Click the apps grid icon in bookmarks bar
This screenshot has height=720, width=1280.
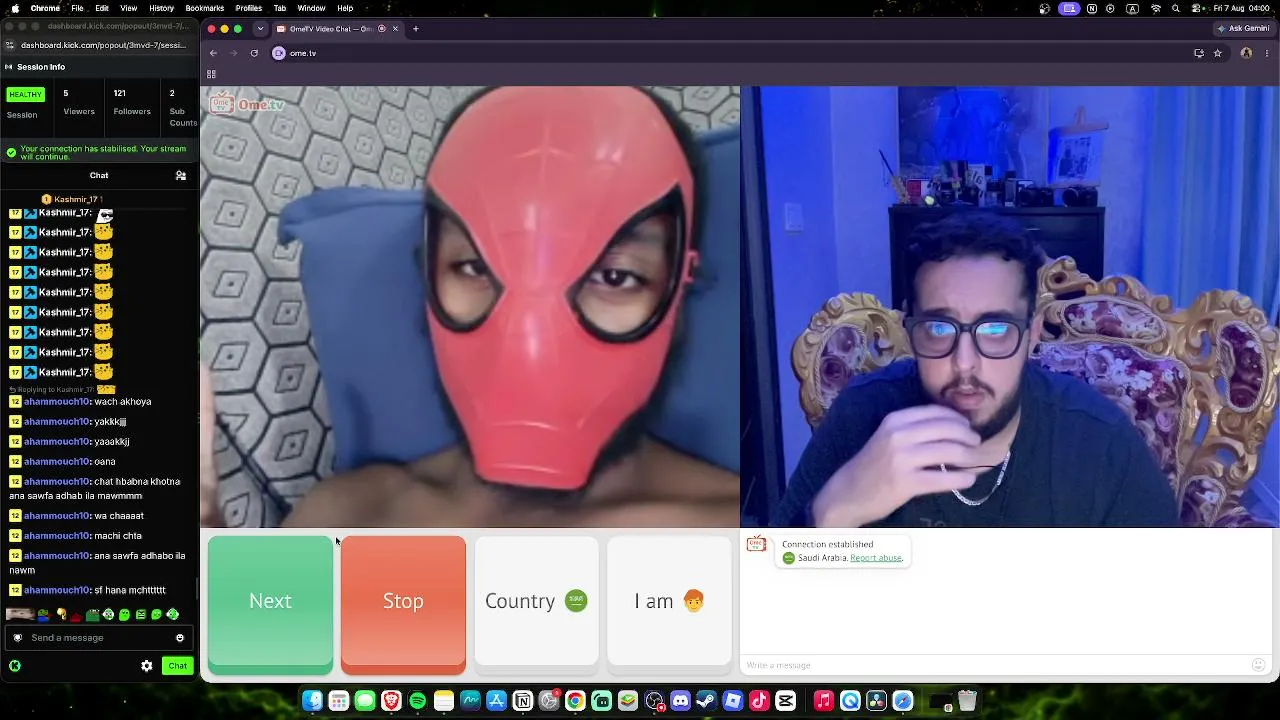click(x=211, y=74)
